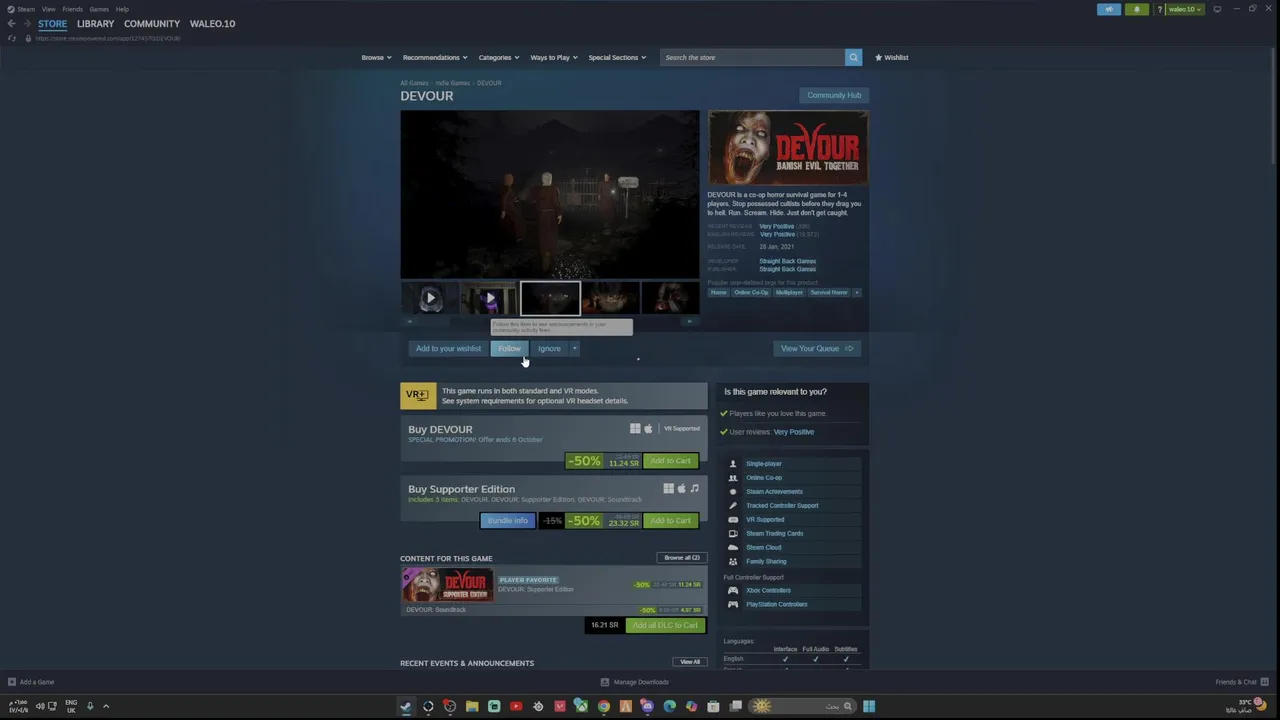Image resolution: width=1280 pixels, height=720 pixels.
Task: Open the WALEO.10 profile tab
Action: 212,24
